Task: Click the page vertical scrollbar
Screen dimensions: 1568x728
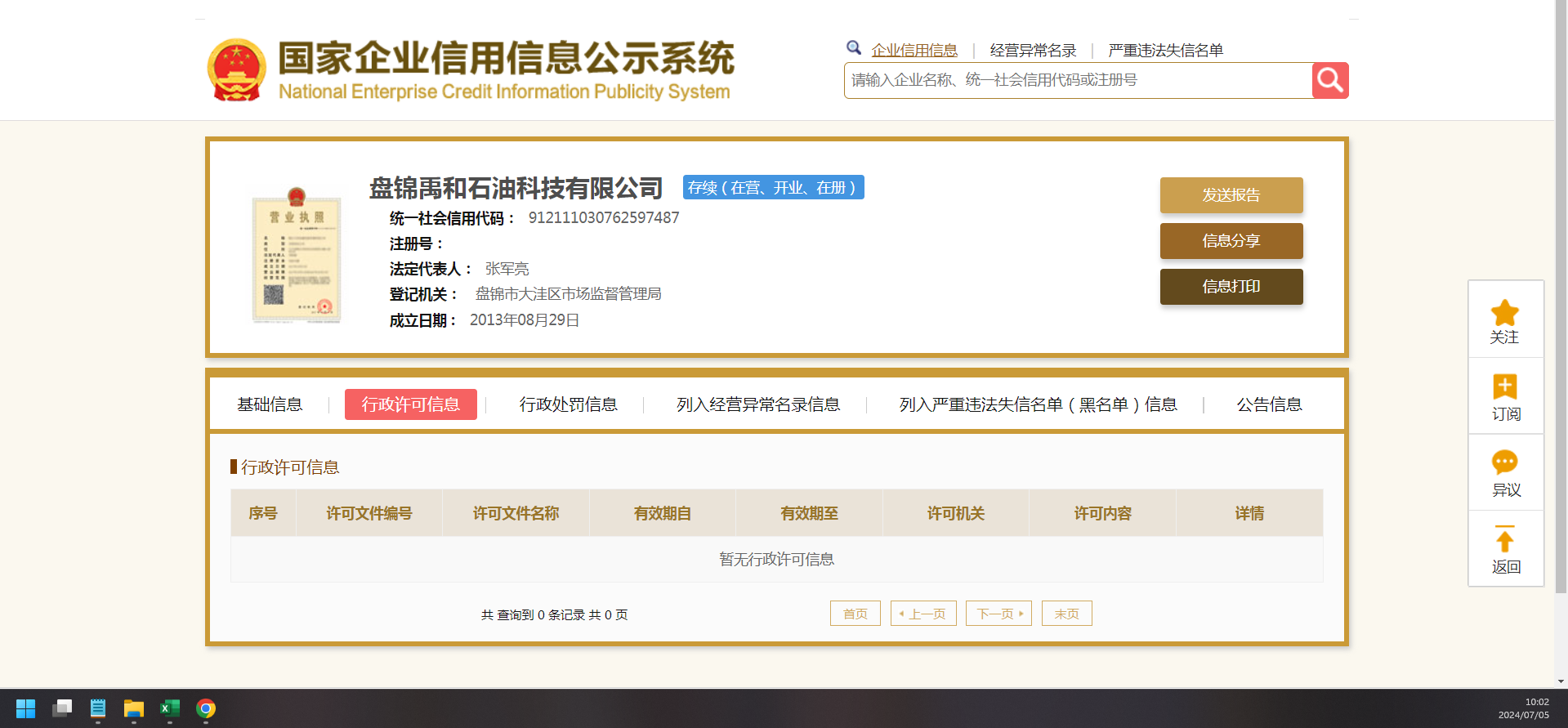Action: coord(1561,298)
